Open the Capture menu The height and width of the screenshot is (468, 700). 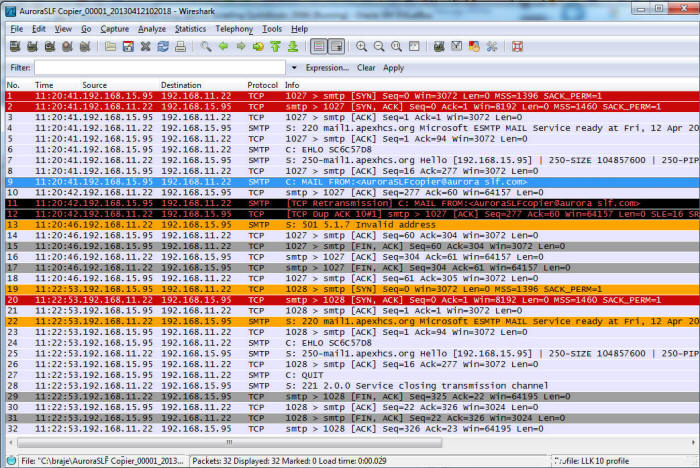(x=114, y=29)
